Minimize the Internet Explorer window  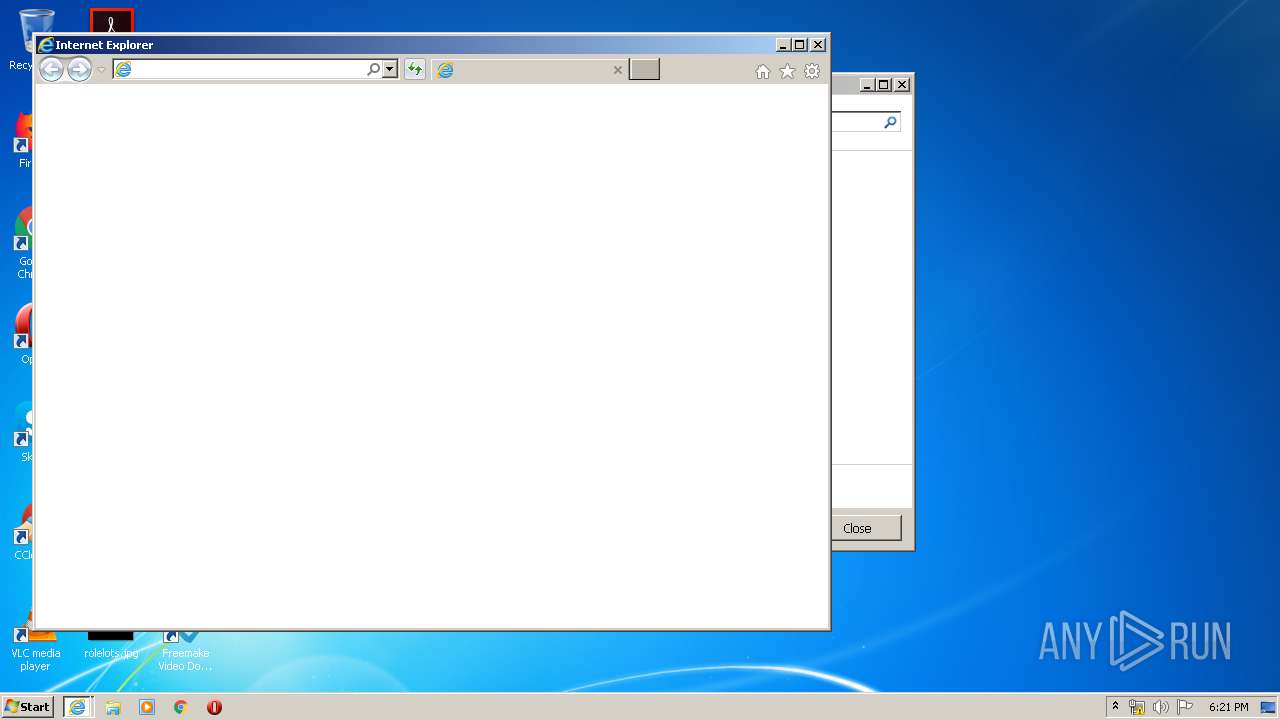tap(783, 45)
